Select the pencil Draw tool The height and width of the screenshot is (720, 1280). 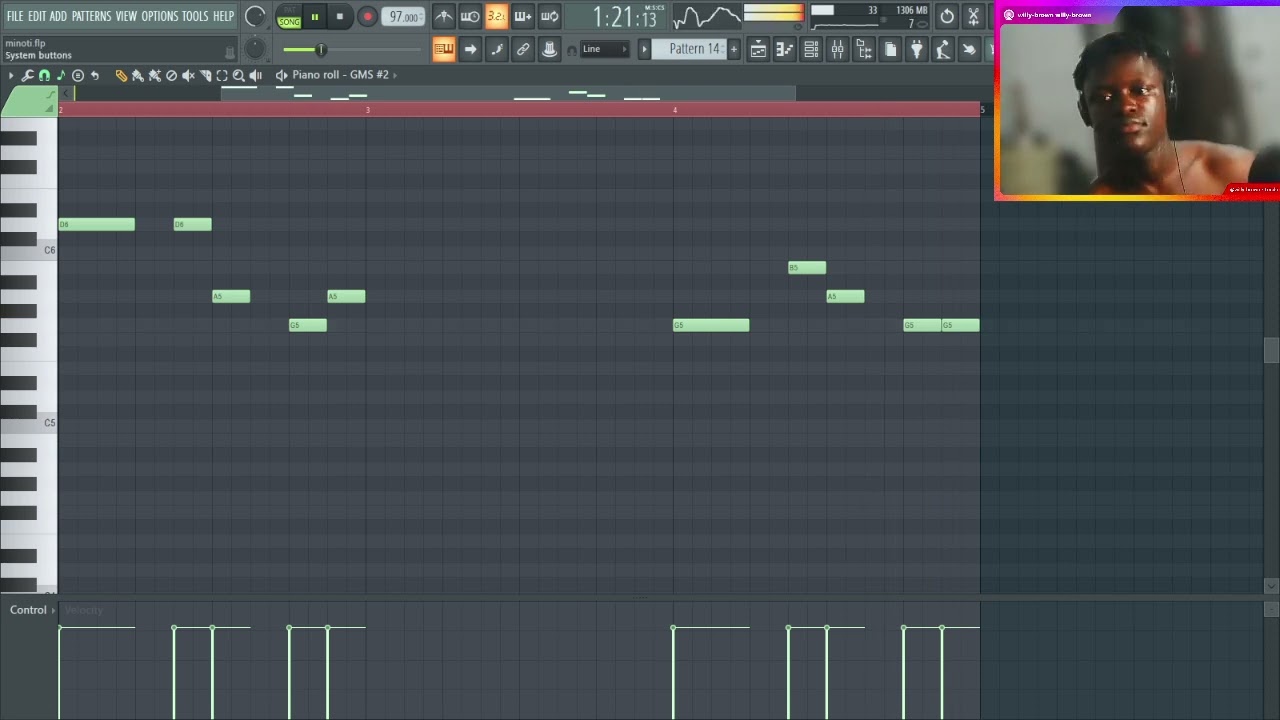(121, 76)
